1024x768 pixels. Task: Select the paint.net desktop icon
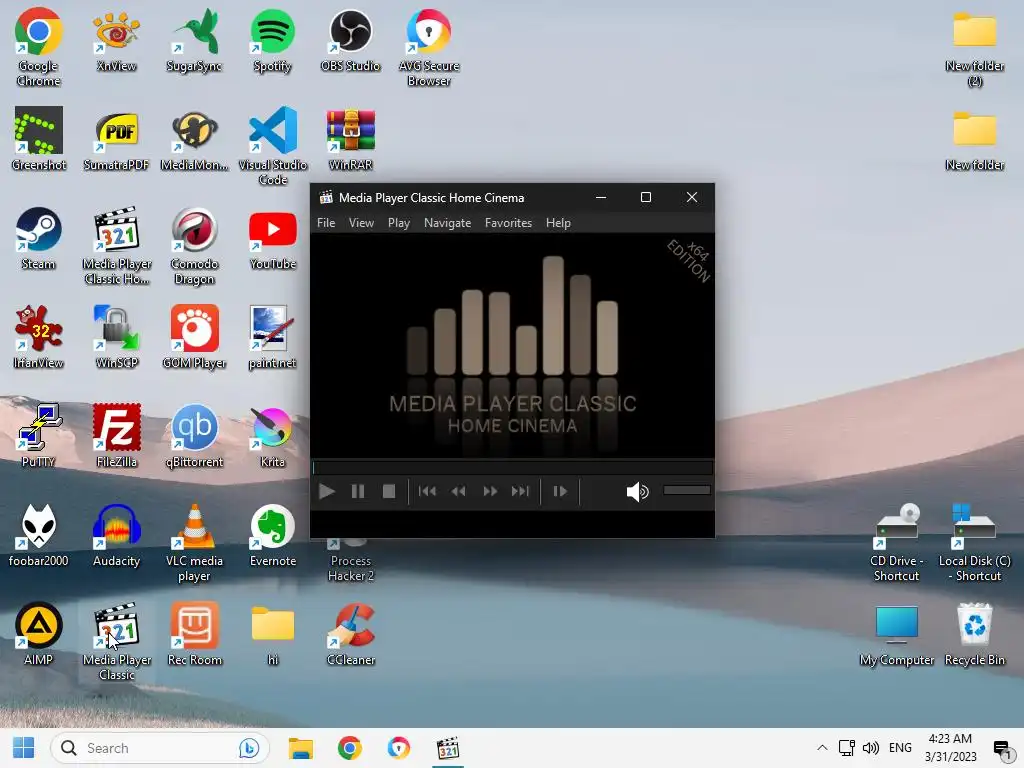pyautogui.click(x=272, y=337)
